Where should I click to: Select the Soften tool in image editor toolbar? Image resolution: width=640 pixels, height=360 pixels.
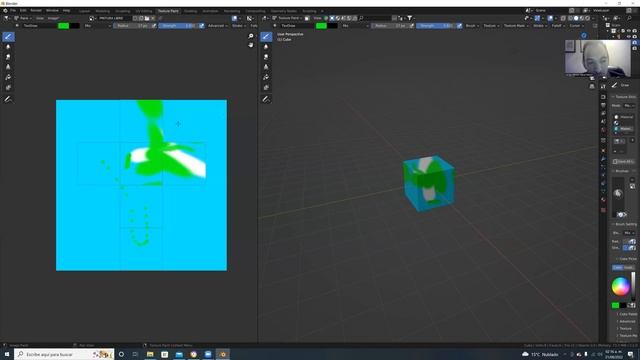8,47
